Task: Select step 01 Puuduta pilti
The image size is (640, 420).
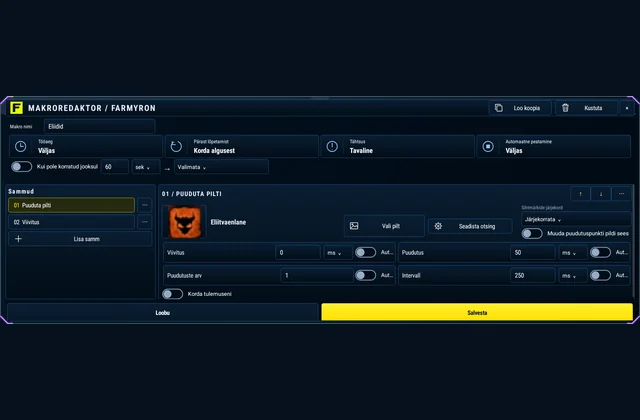Action: tap(71, 205)
